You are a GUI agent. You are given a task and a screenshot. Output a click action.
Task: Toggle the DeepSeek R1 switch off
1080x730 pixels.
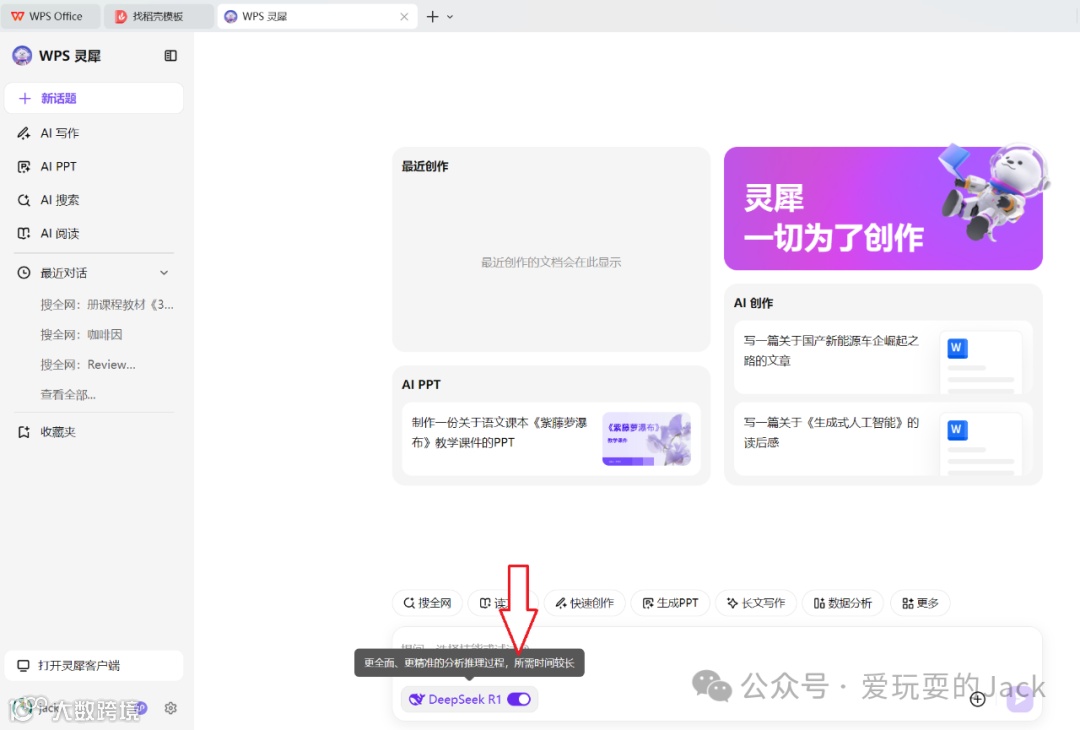tap(519, 700)
